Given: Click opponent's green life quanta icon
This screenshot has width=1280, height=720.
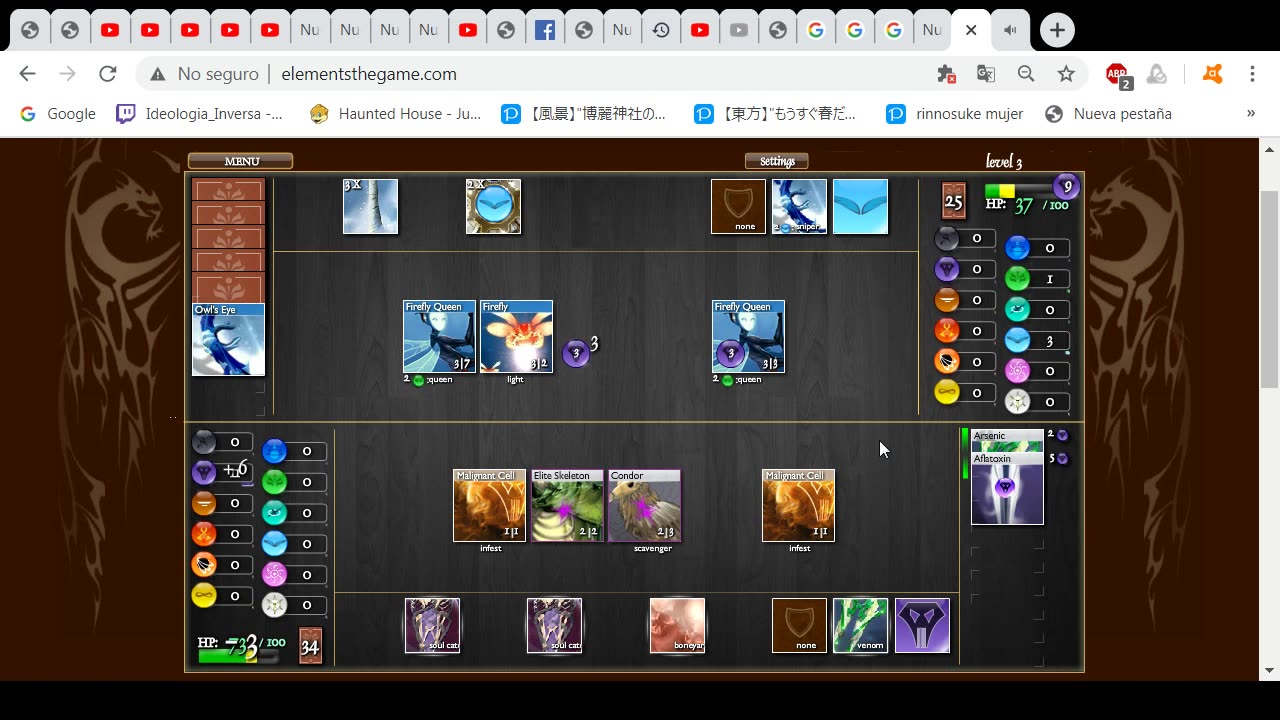Looking at the screenshot, I should tap(1017, 279).
